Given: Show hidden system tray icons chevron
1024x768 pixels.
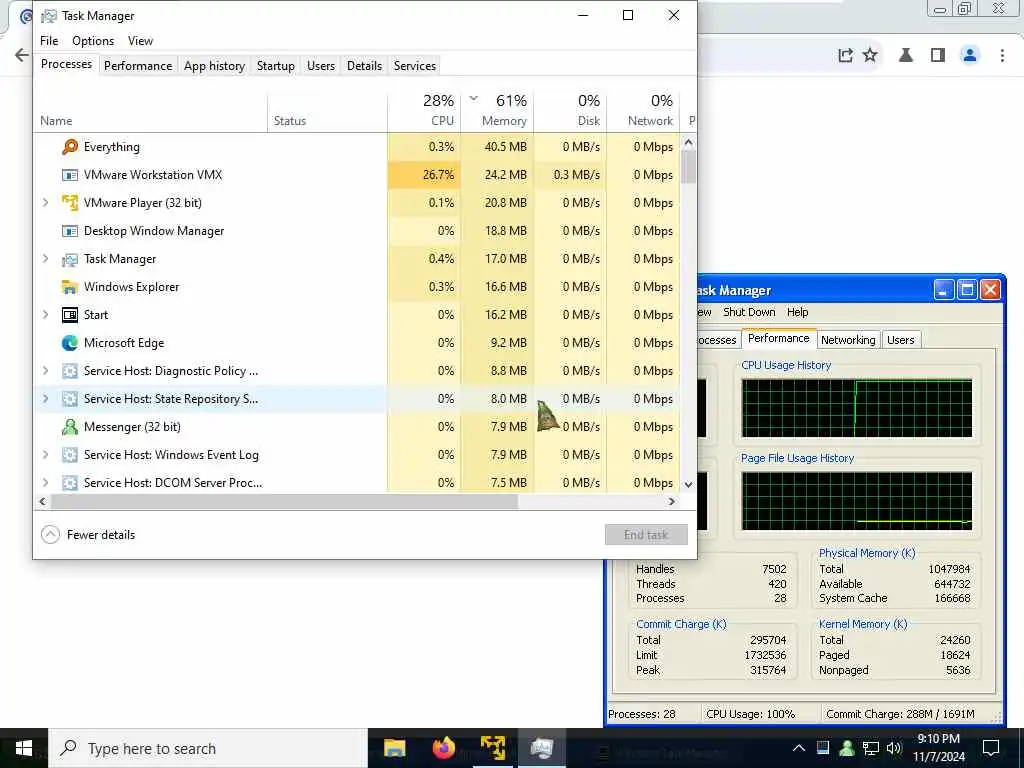Looking at the screenshot, I should click(799, 748).
